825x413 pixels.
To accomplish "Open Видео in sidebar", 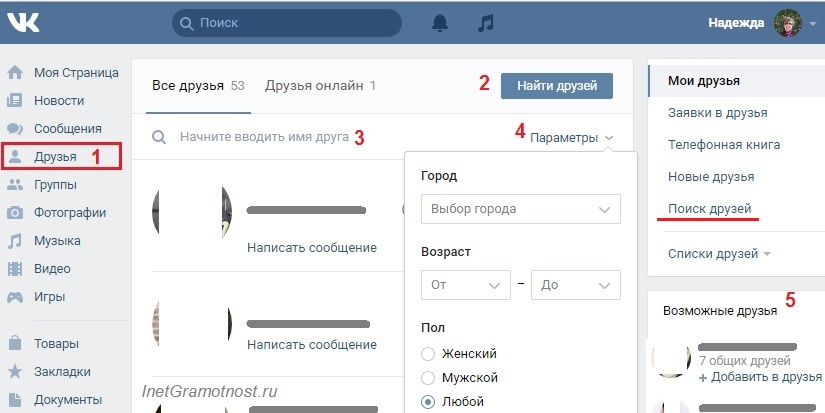I will tap(52, 269).
